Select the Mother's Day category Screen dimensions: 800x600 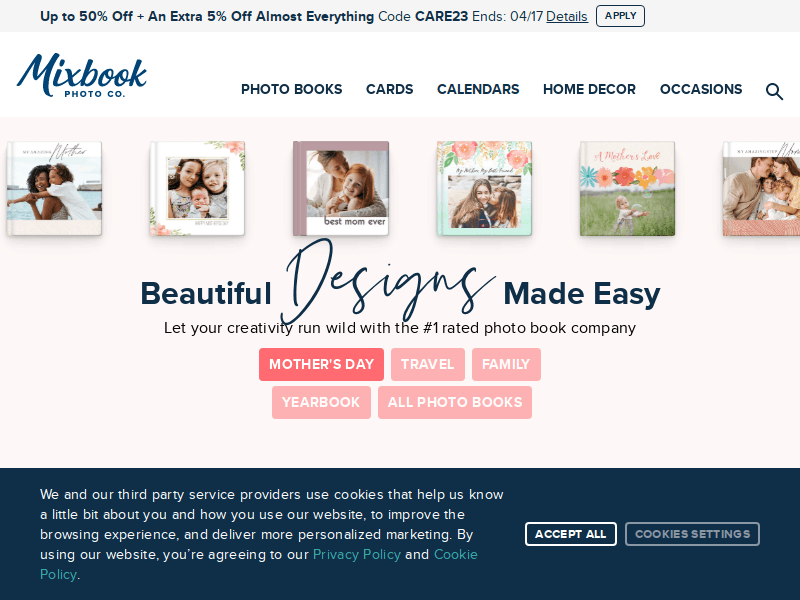point(321,364)
